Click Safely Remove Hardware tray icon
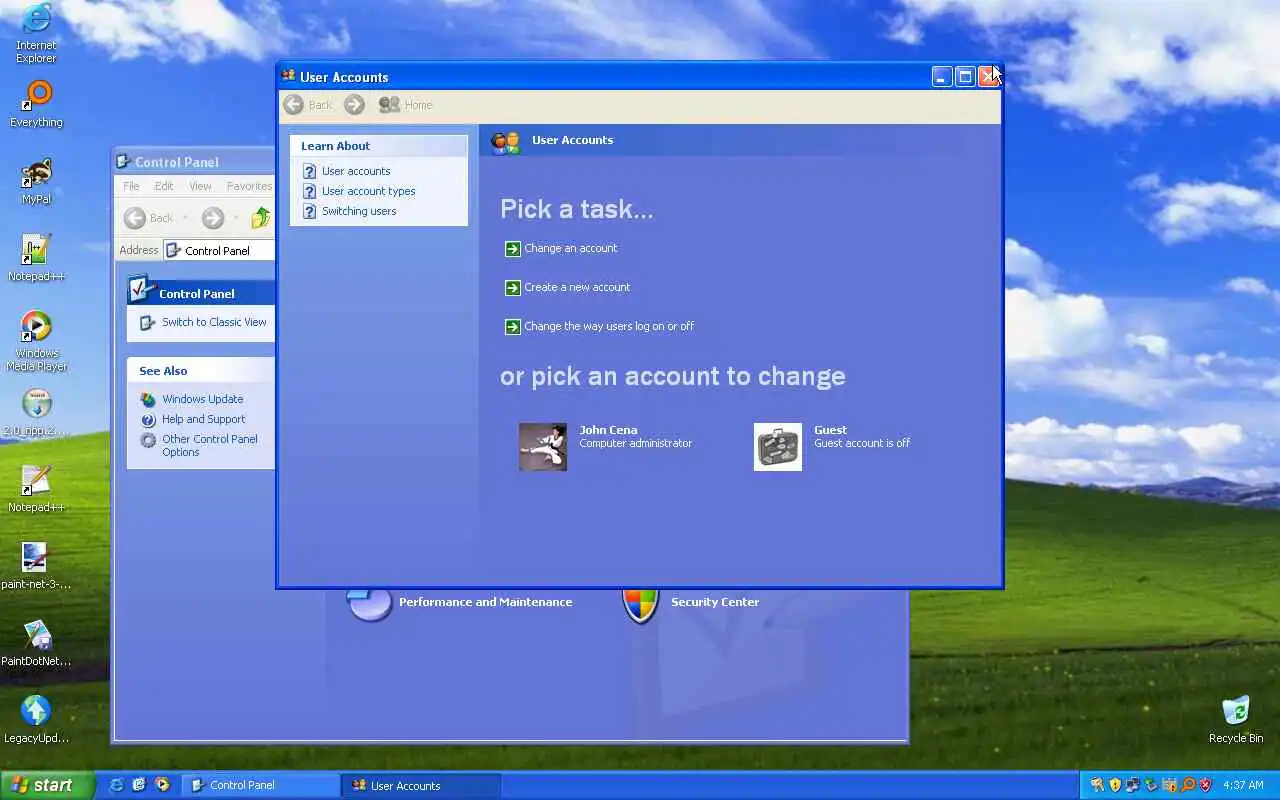This screenshot has width=1280, height=800. pos(1151,785)
